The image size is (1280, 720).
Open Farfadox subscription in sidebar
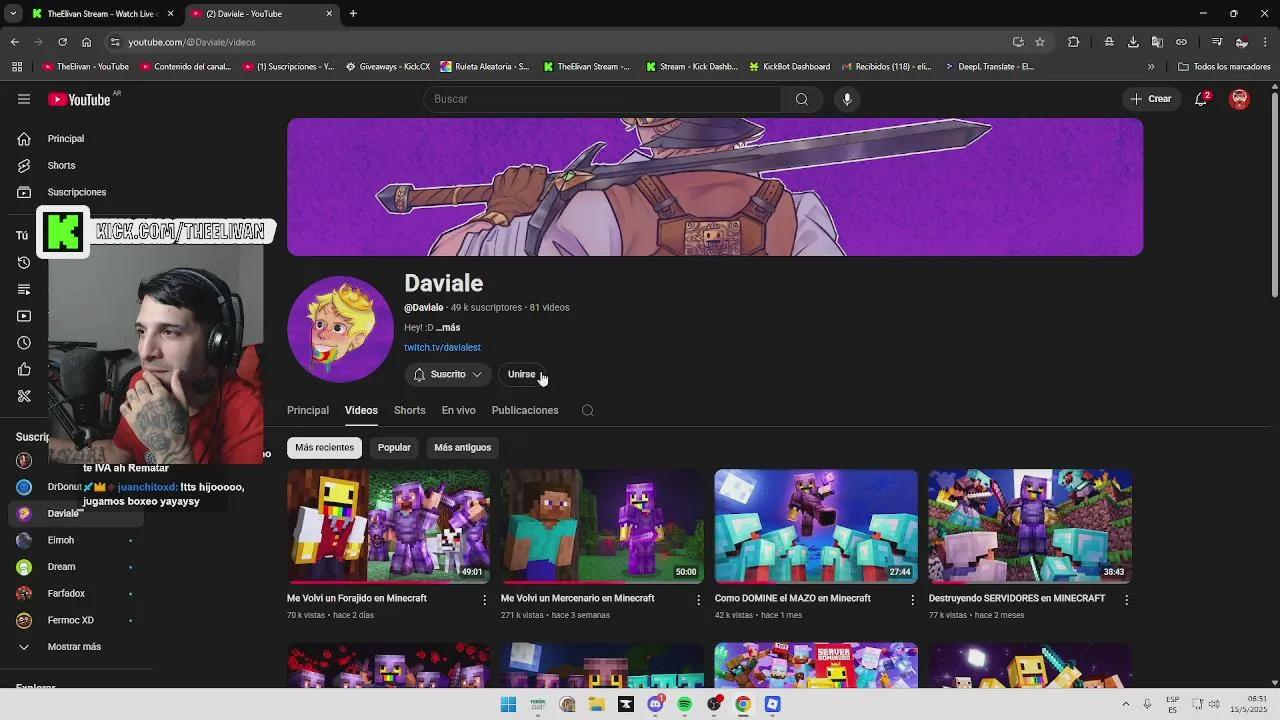click(x=75, y=594)
